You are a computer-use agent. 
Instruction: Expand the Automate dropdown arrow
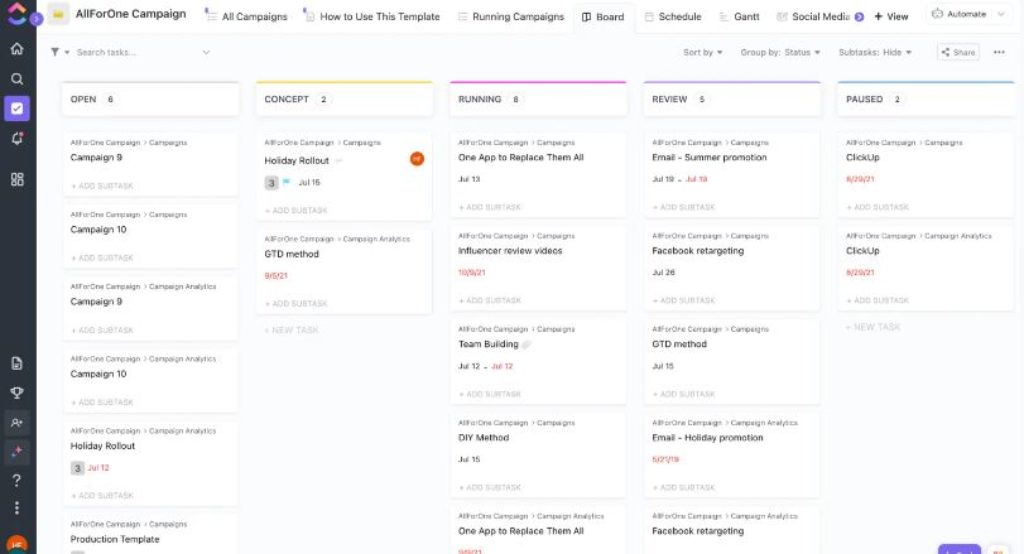[1000, 14]
